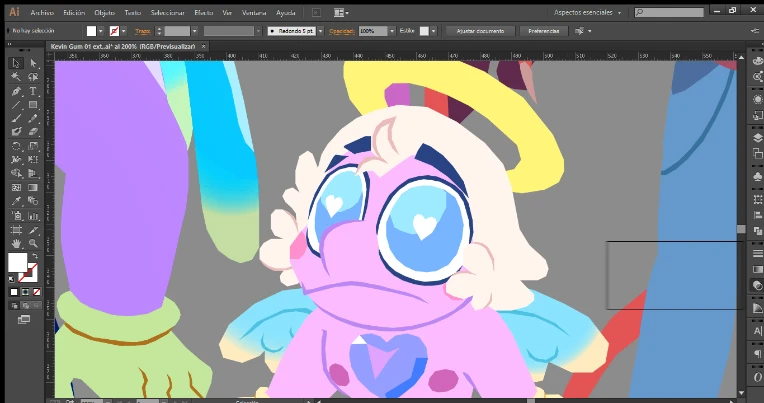764x403 pixels.
Task: Click the Preferencias button
Action: 544,31
